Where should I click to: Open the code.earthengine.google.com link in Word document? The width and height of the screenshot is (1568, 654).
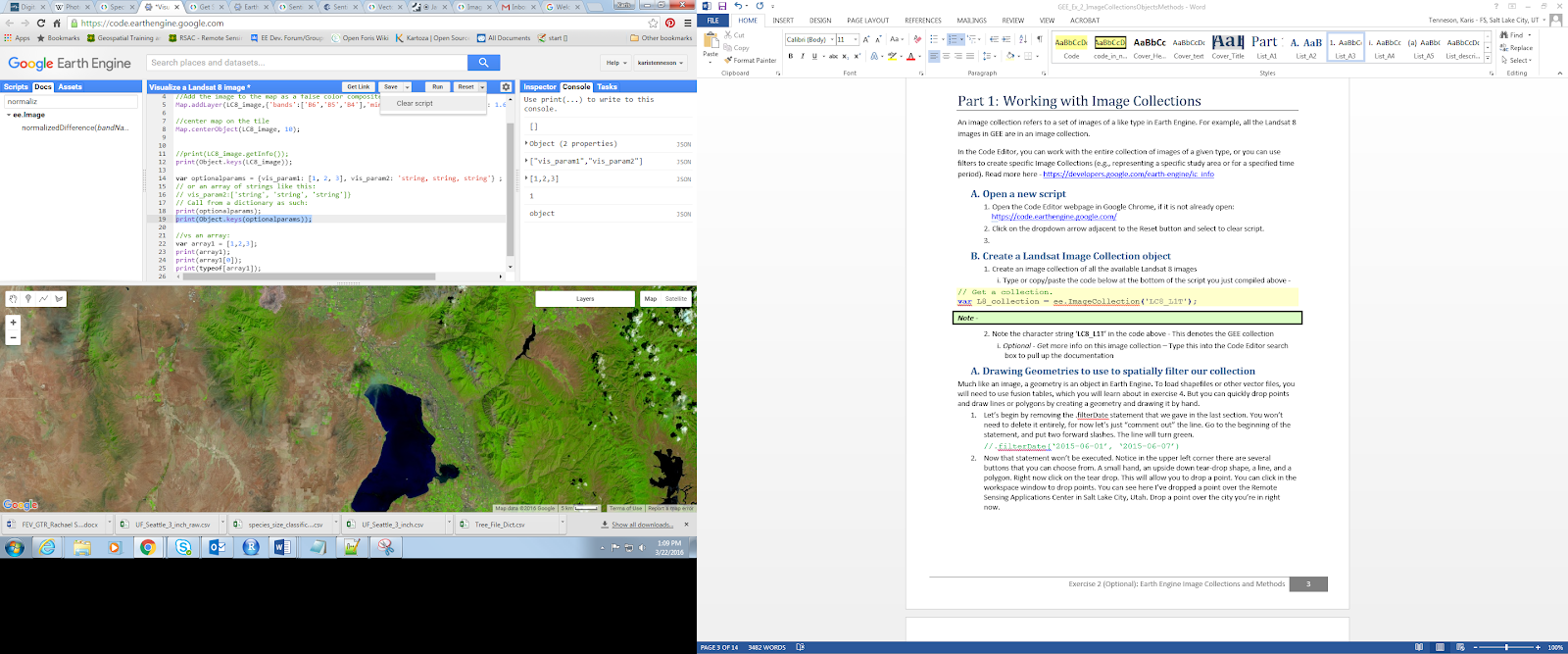click(1053, 217)
